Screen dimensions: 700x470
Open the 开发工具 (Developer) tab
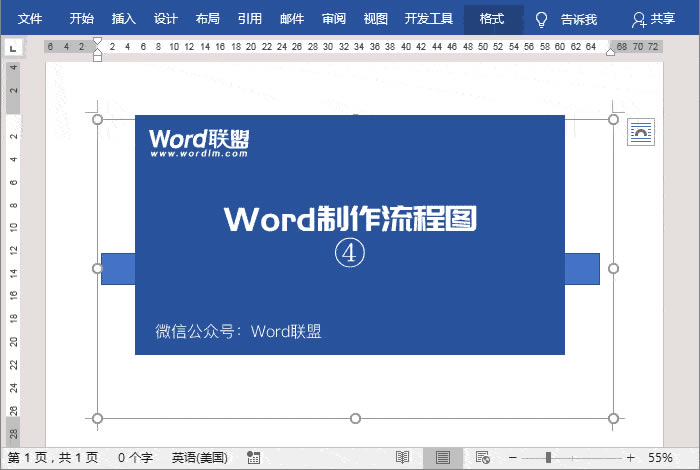(428, 19)
